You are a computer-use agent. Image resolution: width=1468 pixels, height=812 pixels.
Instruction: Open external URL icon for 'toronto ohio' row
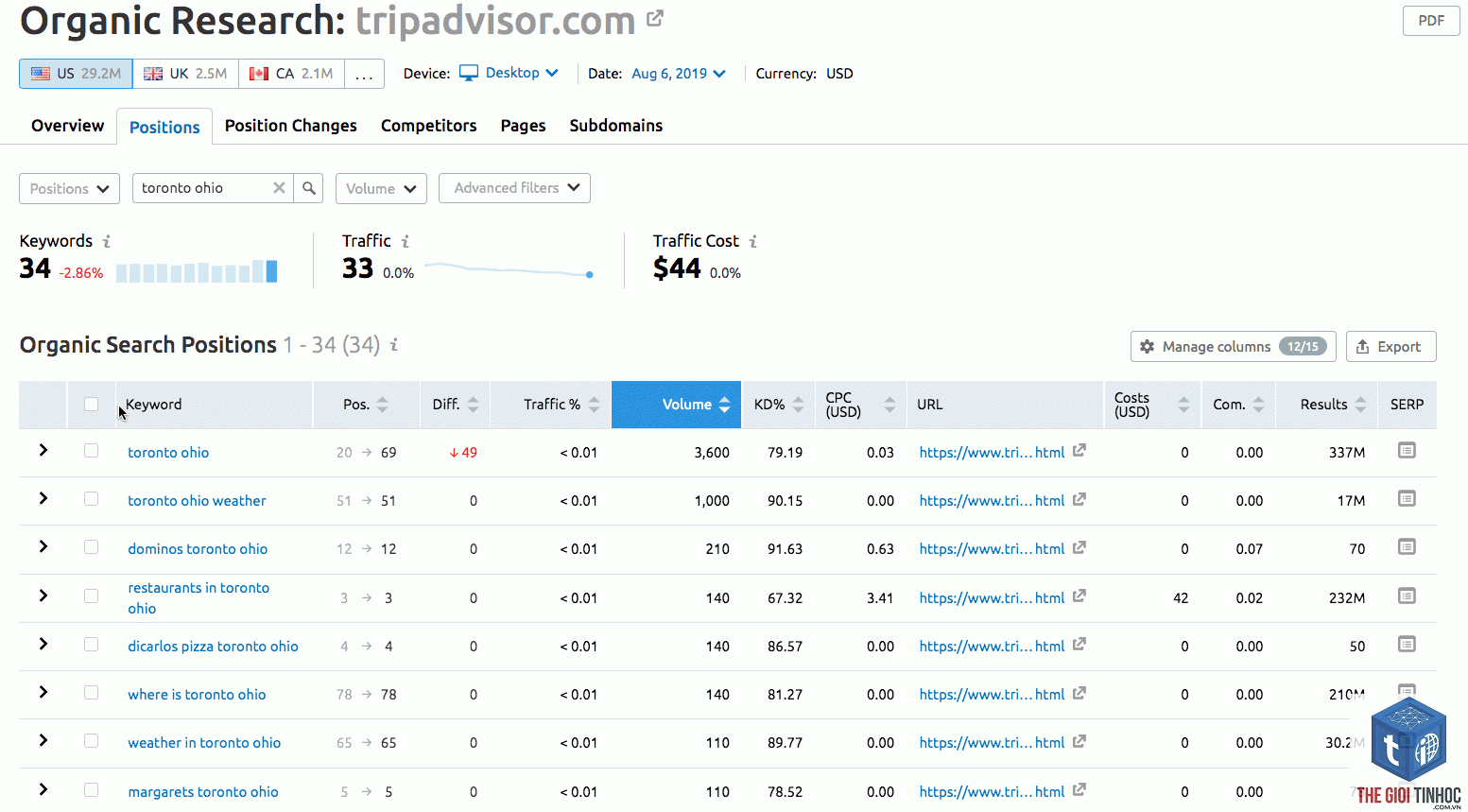[1079, 451]
